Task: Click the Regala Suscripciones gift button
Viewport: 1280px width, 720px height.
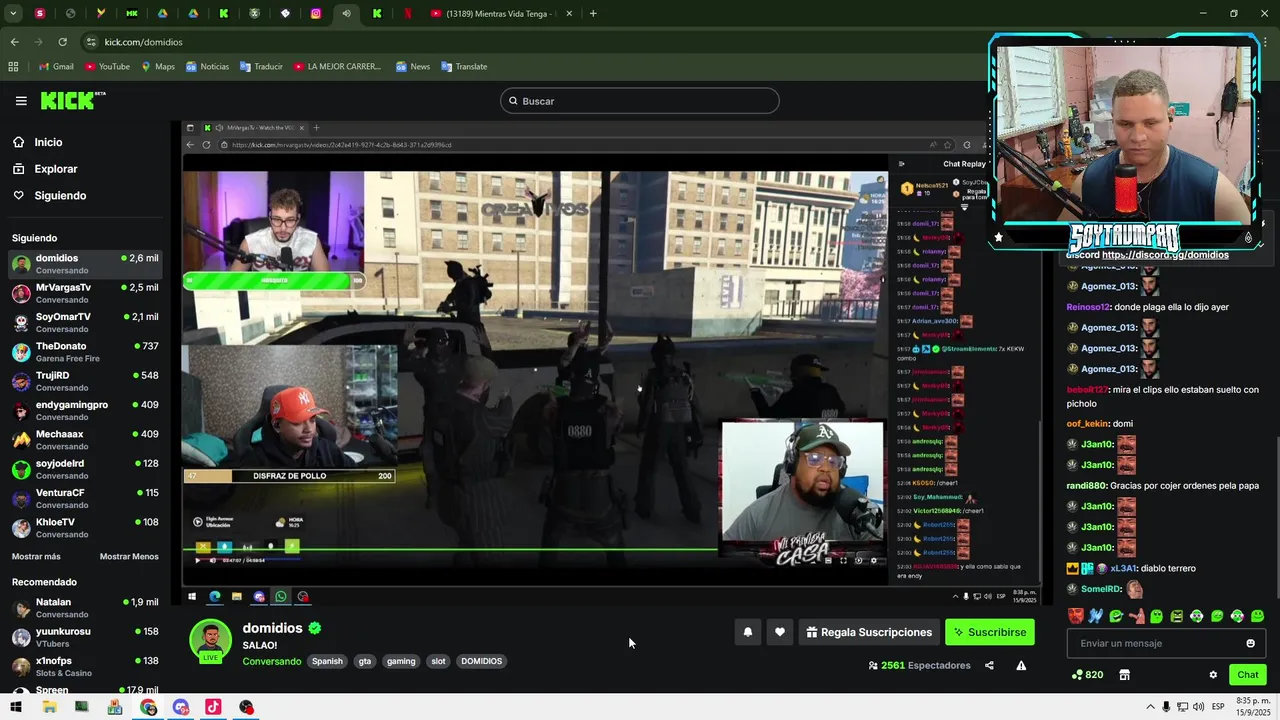Action: [869, 632]
